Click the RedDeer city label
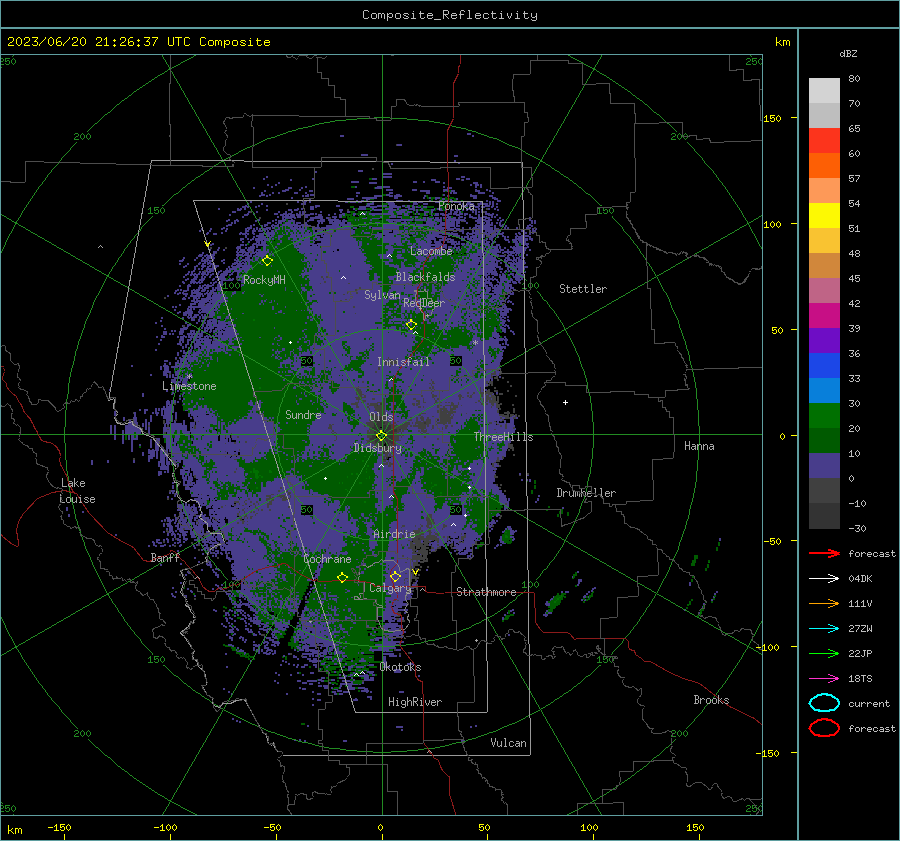Image resolution: width=900 pixels, height=841 pixels. (x=424, y=303)
